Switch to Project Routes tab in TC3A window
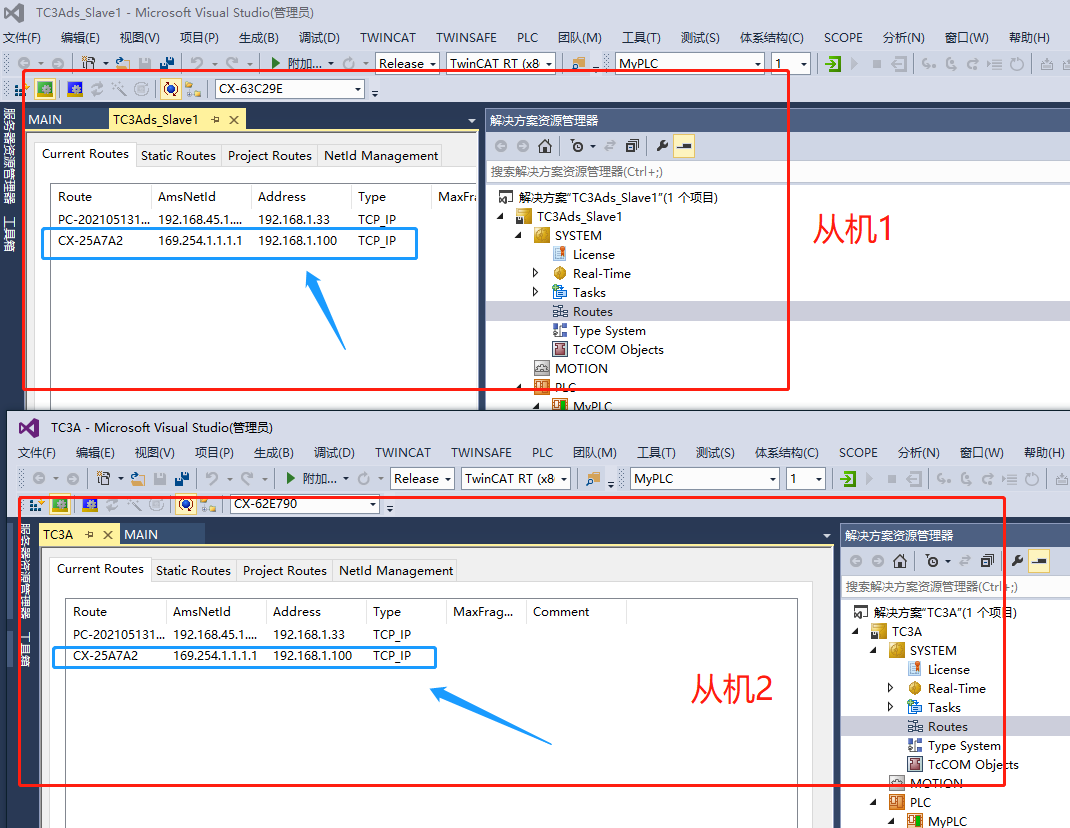The image size is (1070, 828). pos(285,571)
